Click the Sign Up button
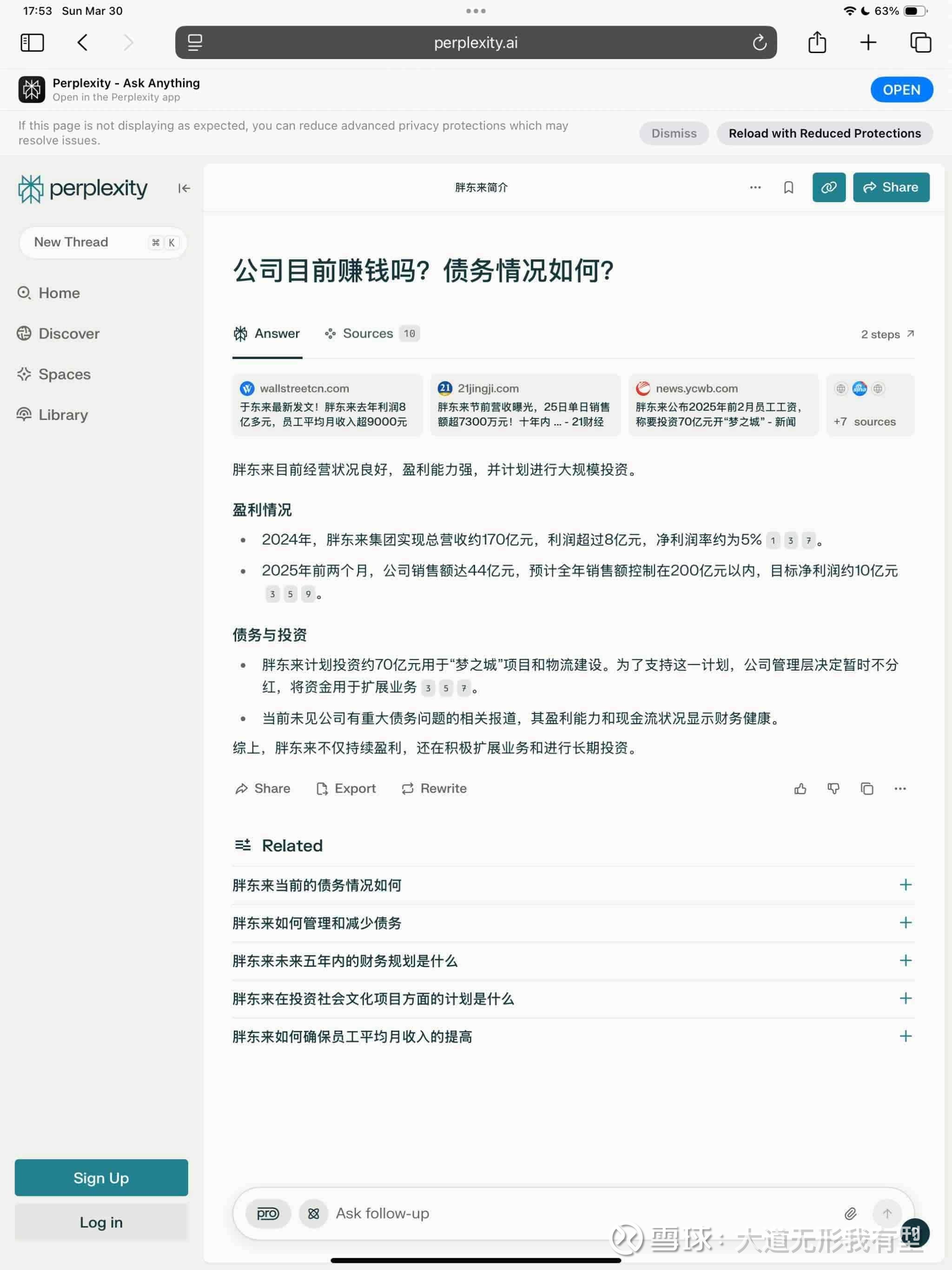 [x=102, y=1177]
